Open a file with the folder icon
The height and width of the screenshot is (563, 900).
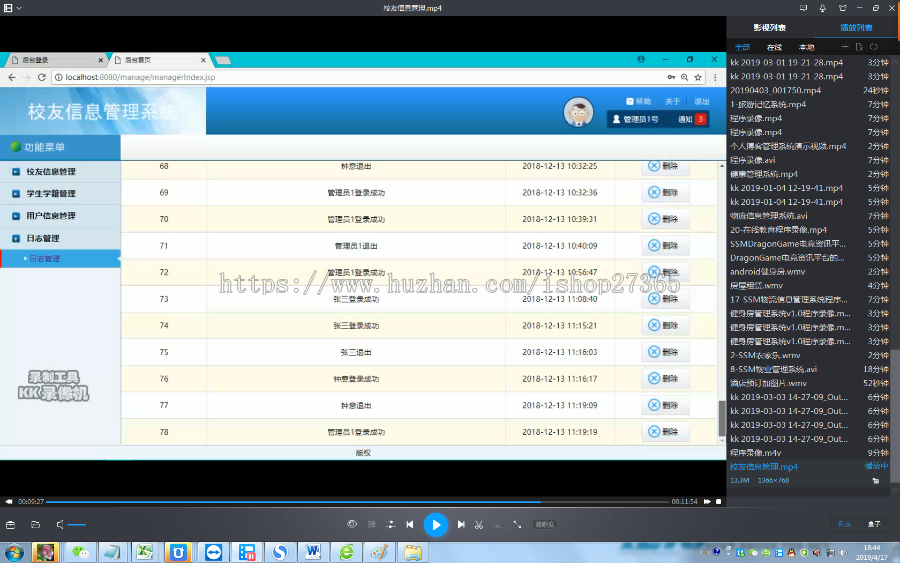[36, 525]
